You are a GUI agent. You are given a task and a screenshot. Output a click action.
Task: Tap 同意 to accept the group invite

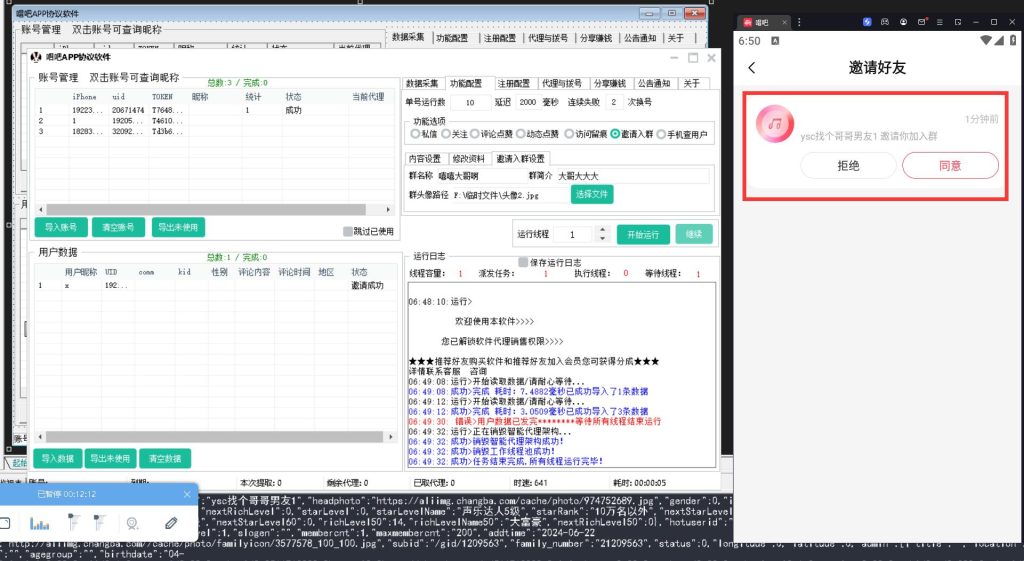pyautogui.click(x=949, y=166)
